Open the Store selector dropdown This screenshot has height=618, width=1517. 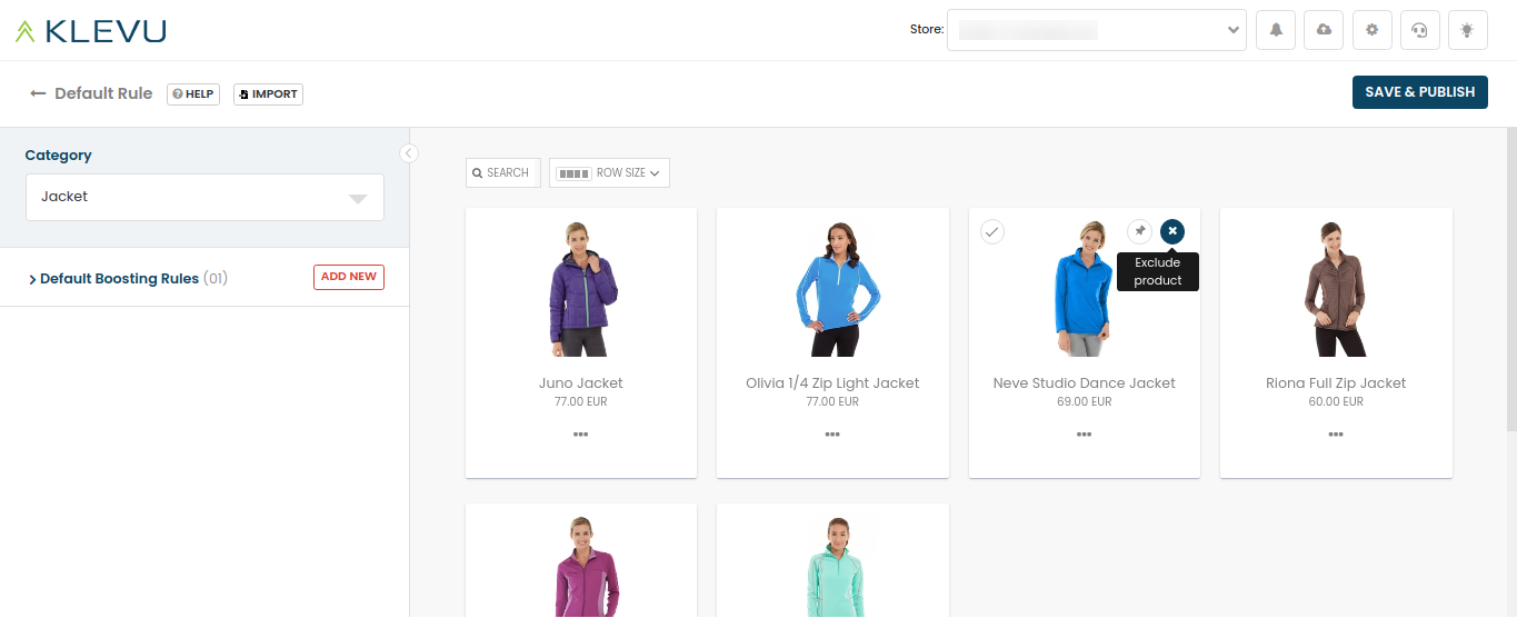click(1097, 30)
